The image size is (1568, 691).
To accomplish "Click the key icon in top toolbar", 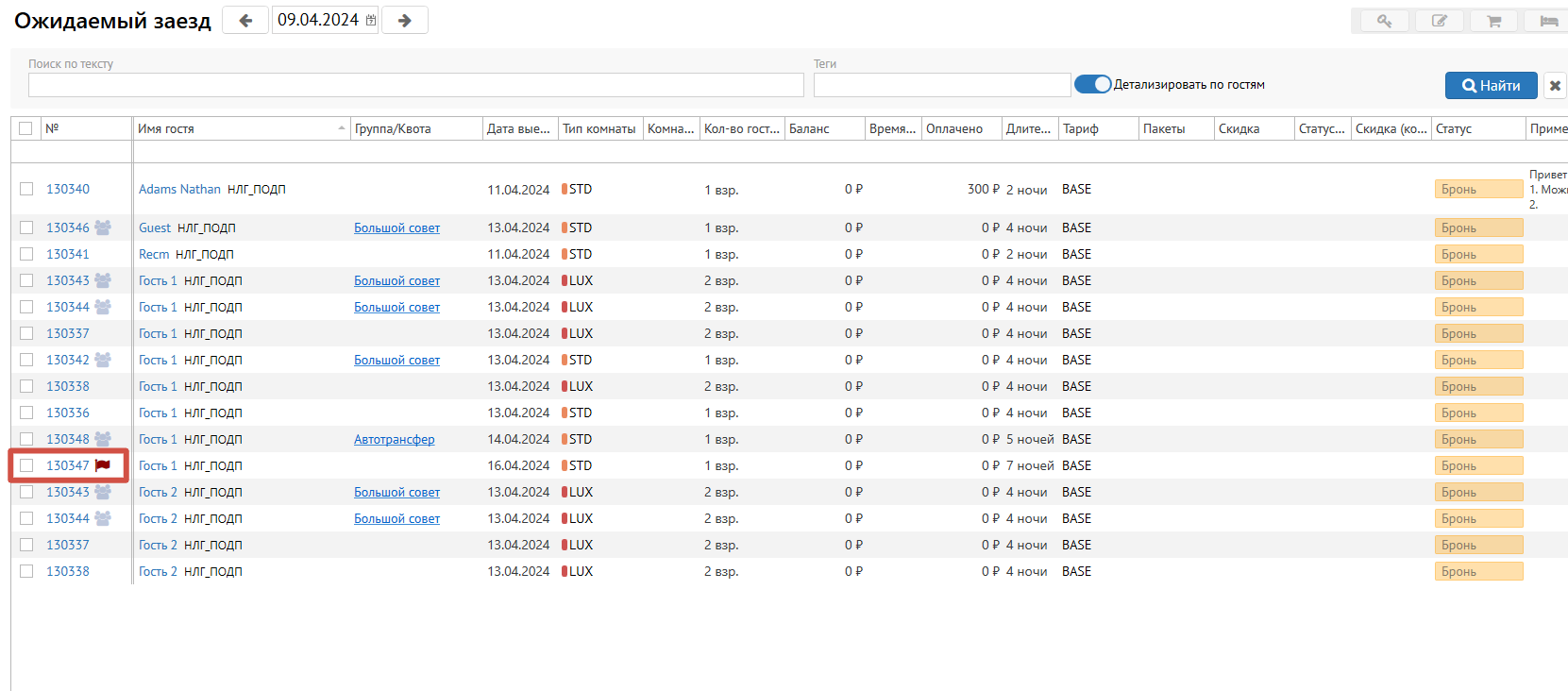I will 1384,21.
